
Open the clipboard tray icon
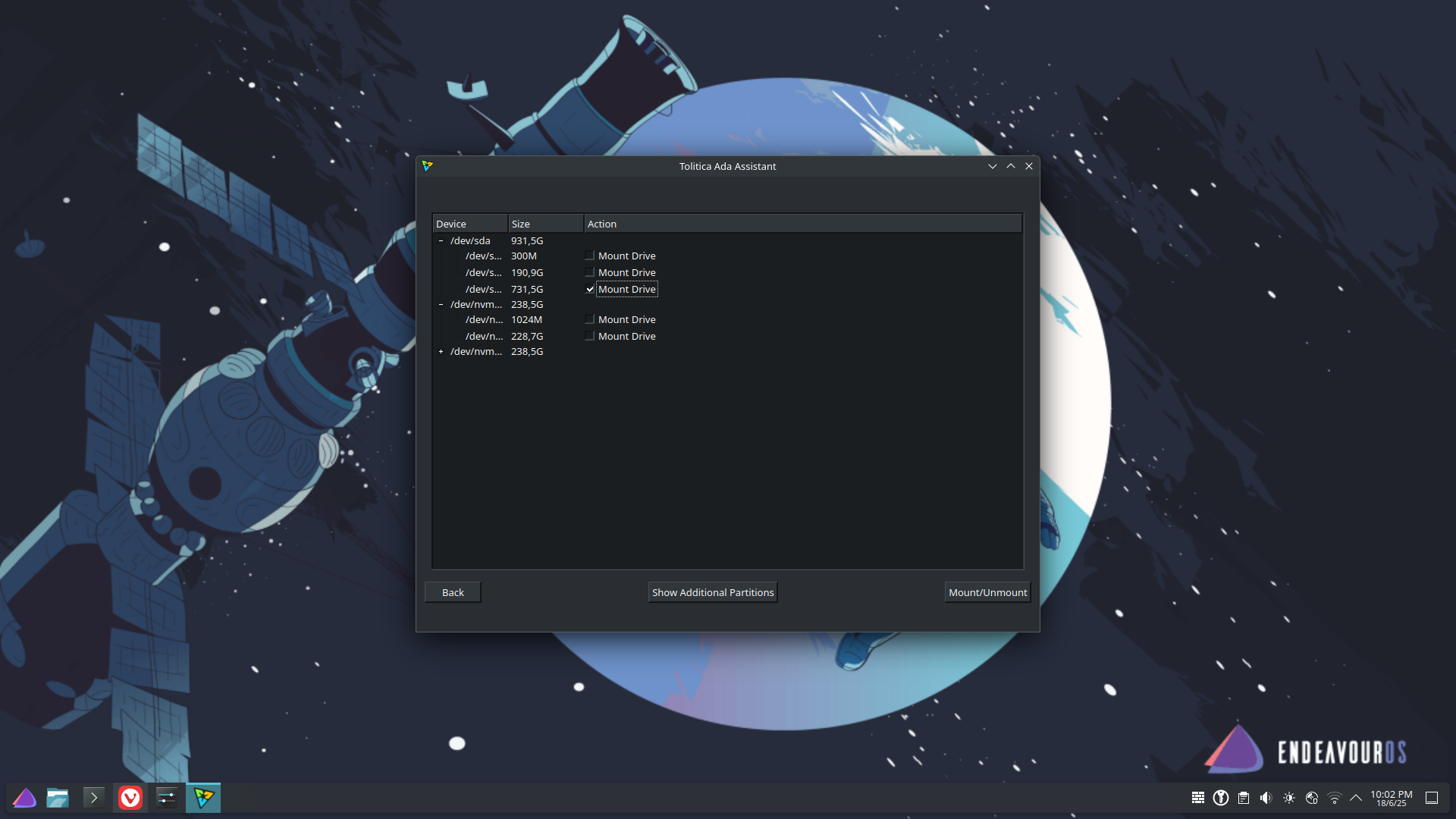1244,798
